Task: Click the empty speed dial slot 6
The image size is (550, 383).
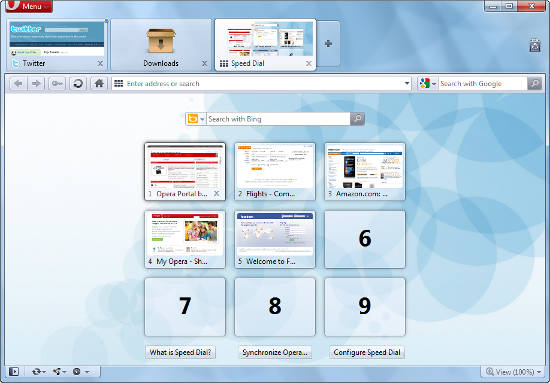Action: 365,239
